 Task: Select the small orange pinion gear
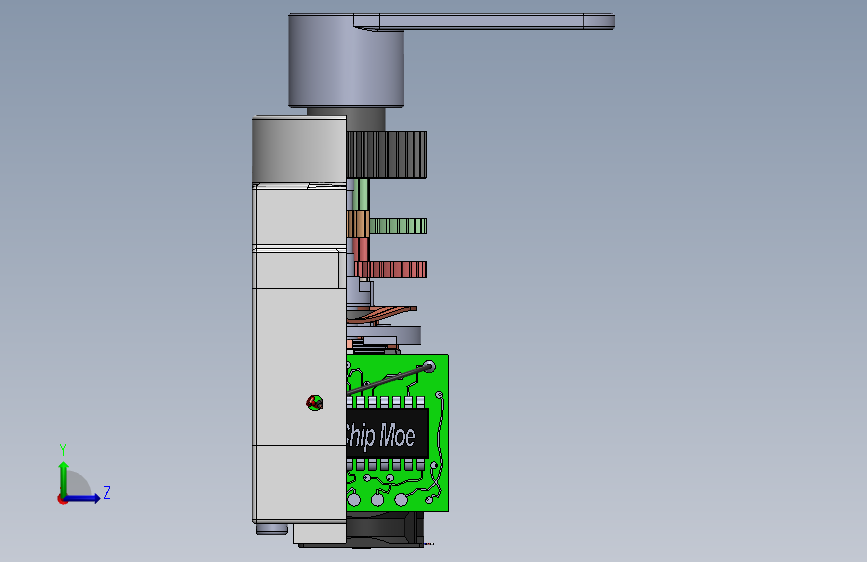[358, 224]
